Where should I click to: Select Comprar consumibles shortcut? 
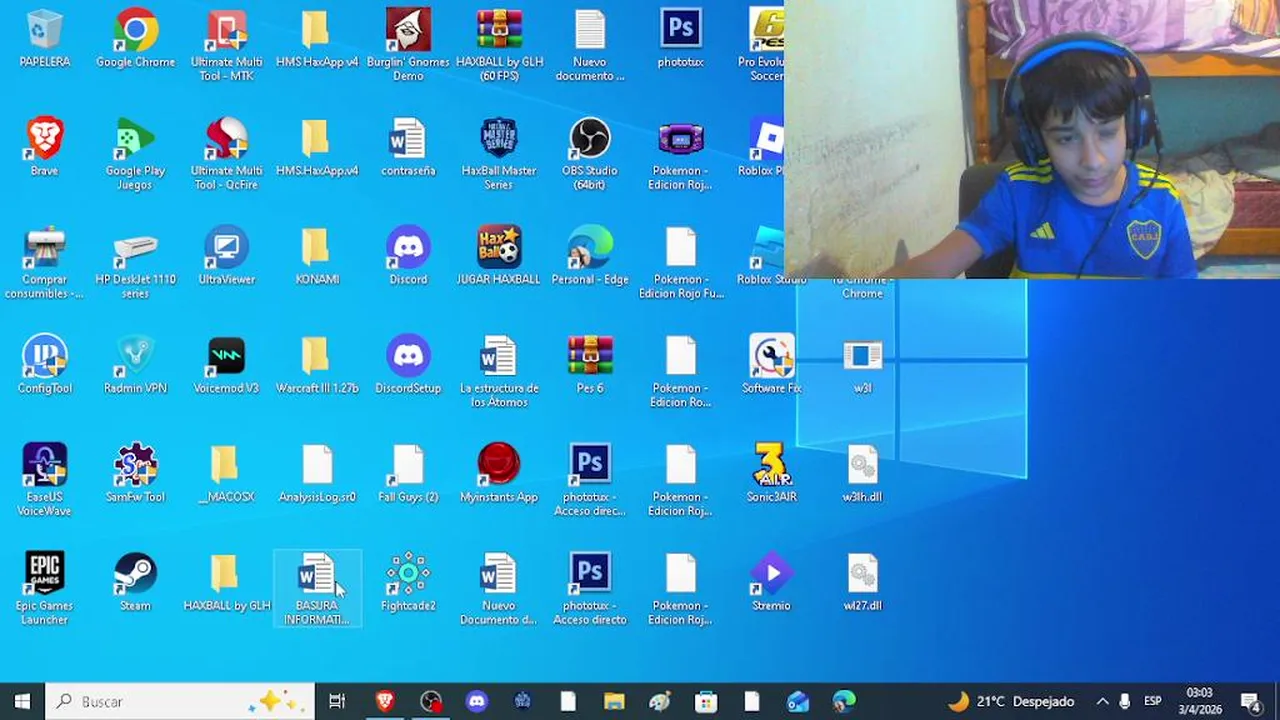(x=45, y=264)
